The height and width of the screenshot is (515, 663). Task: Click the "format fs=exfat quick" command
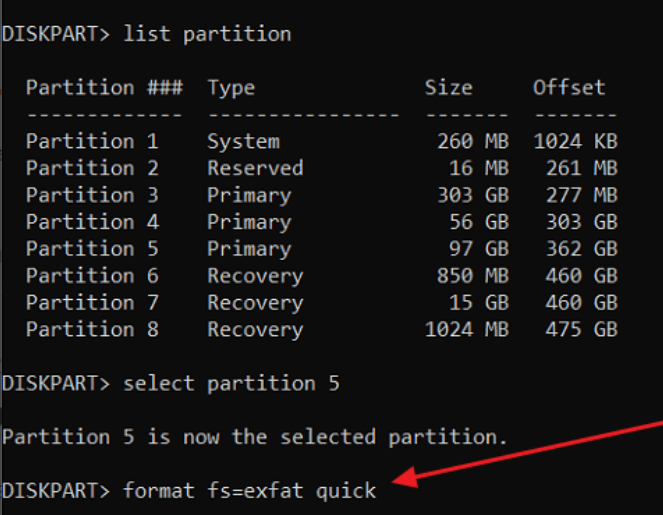point(249,490)
